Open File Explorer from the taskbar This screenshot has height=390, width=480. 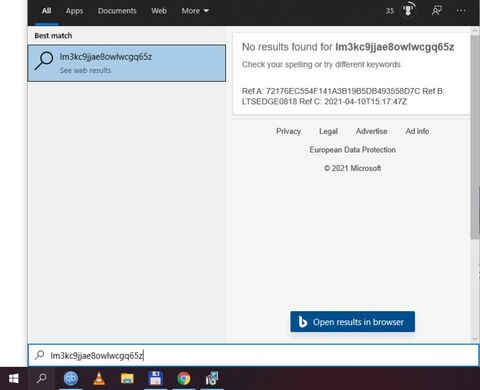click(x=127, y=379)
